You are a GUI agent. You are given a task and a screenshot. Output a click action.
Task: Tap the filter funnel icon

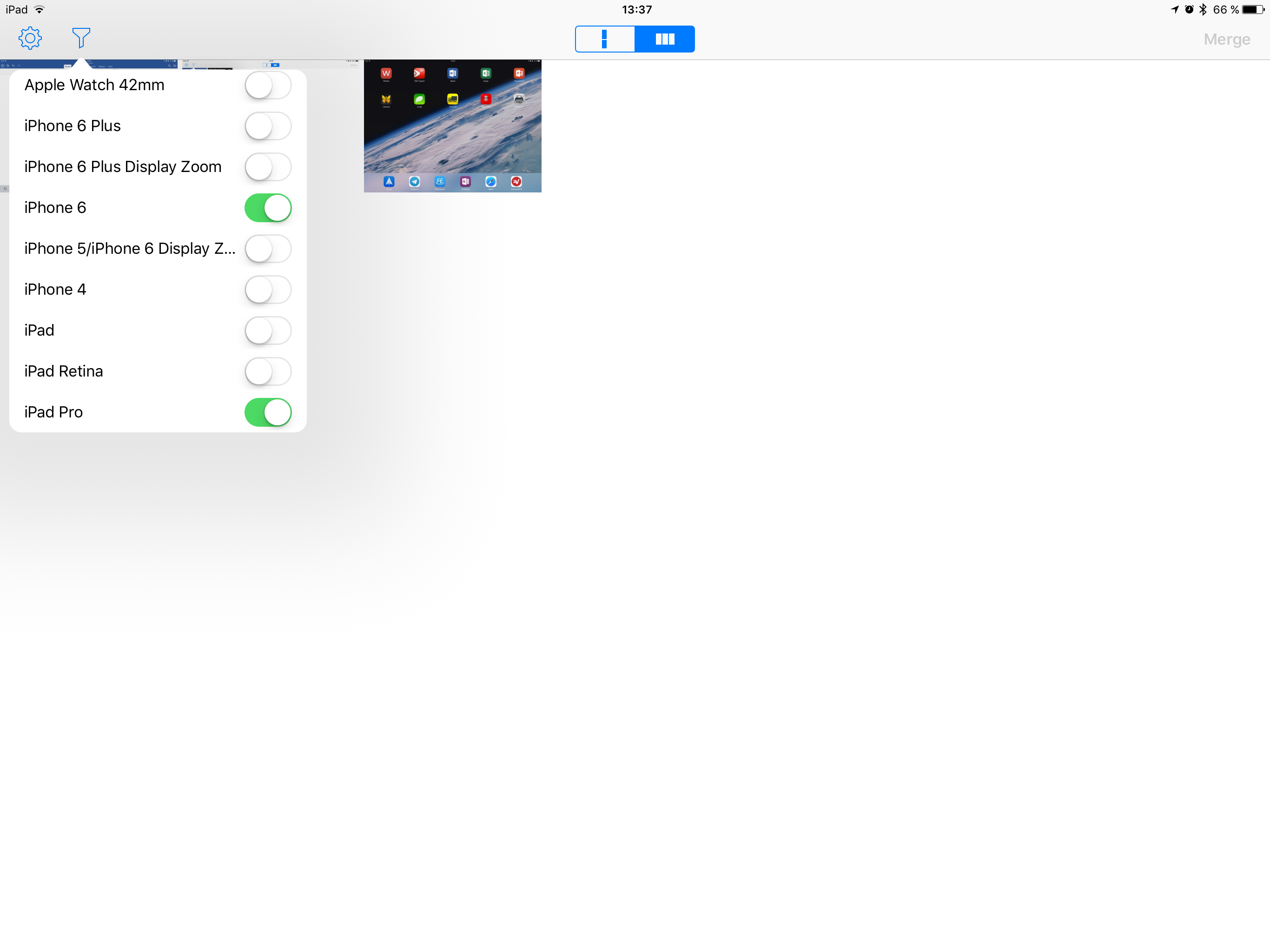point(81,39)
